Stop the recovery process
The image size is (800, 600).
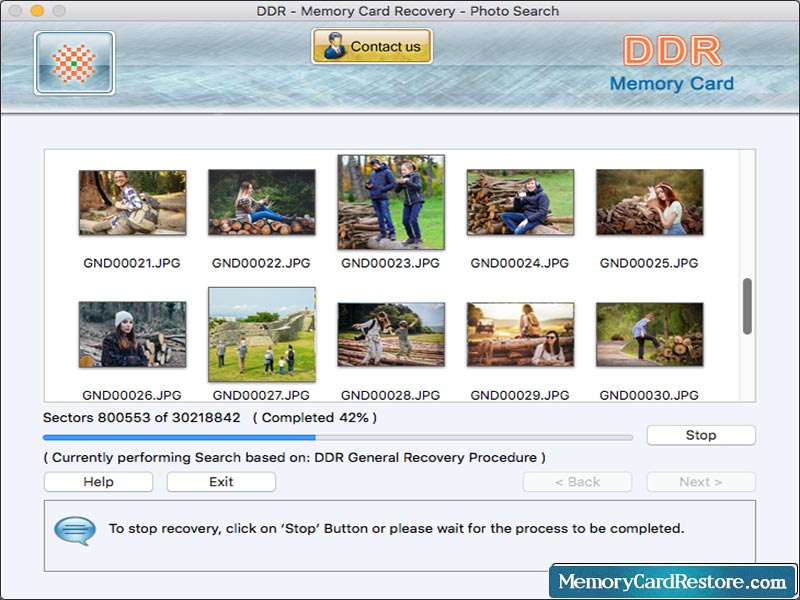[x=700, y=435]
